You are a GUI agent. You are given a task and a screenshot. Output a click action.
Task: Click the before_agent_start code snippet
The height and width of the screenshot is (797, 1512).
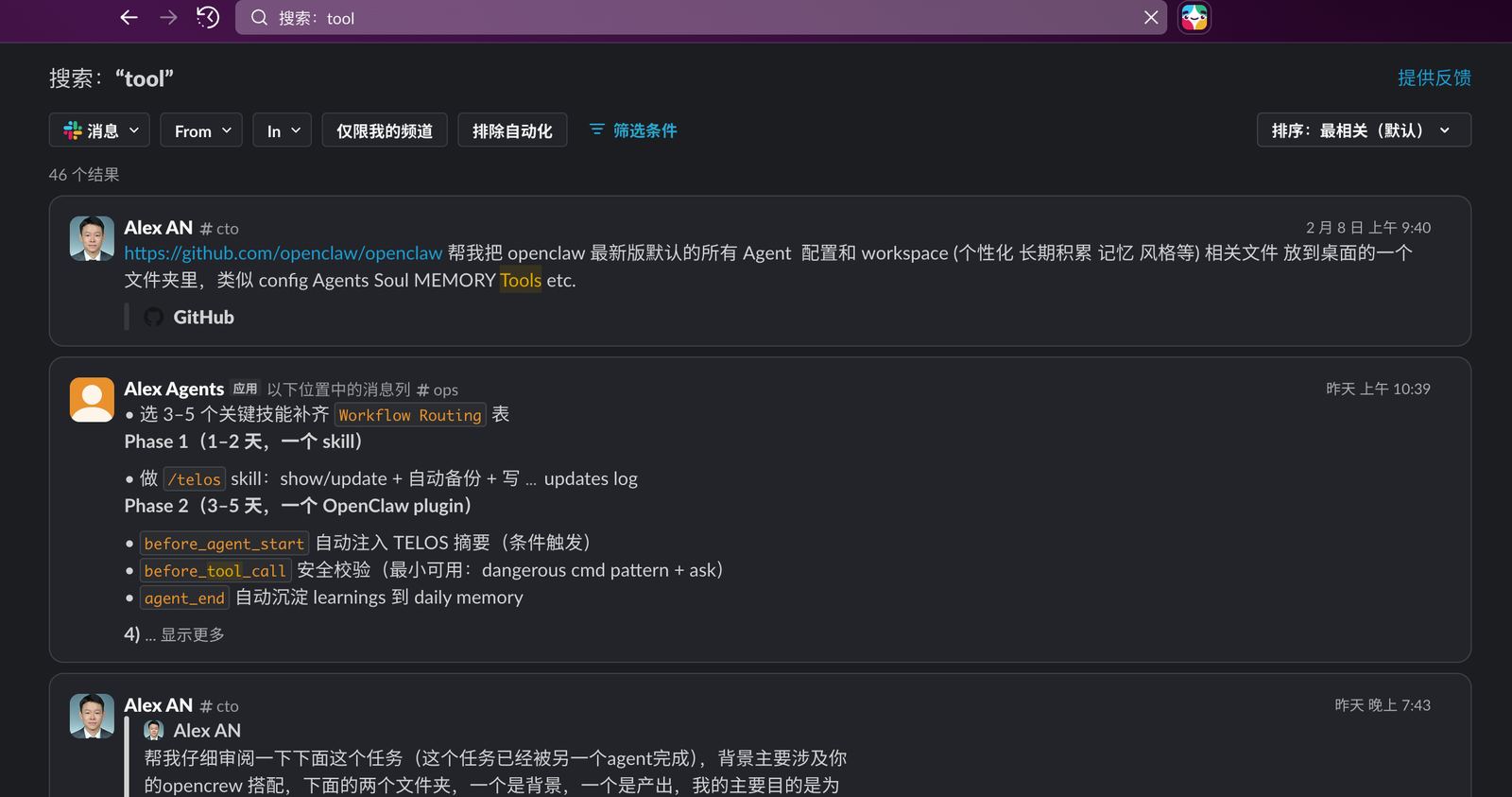pos(224,544)
